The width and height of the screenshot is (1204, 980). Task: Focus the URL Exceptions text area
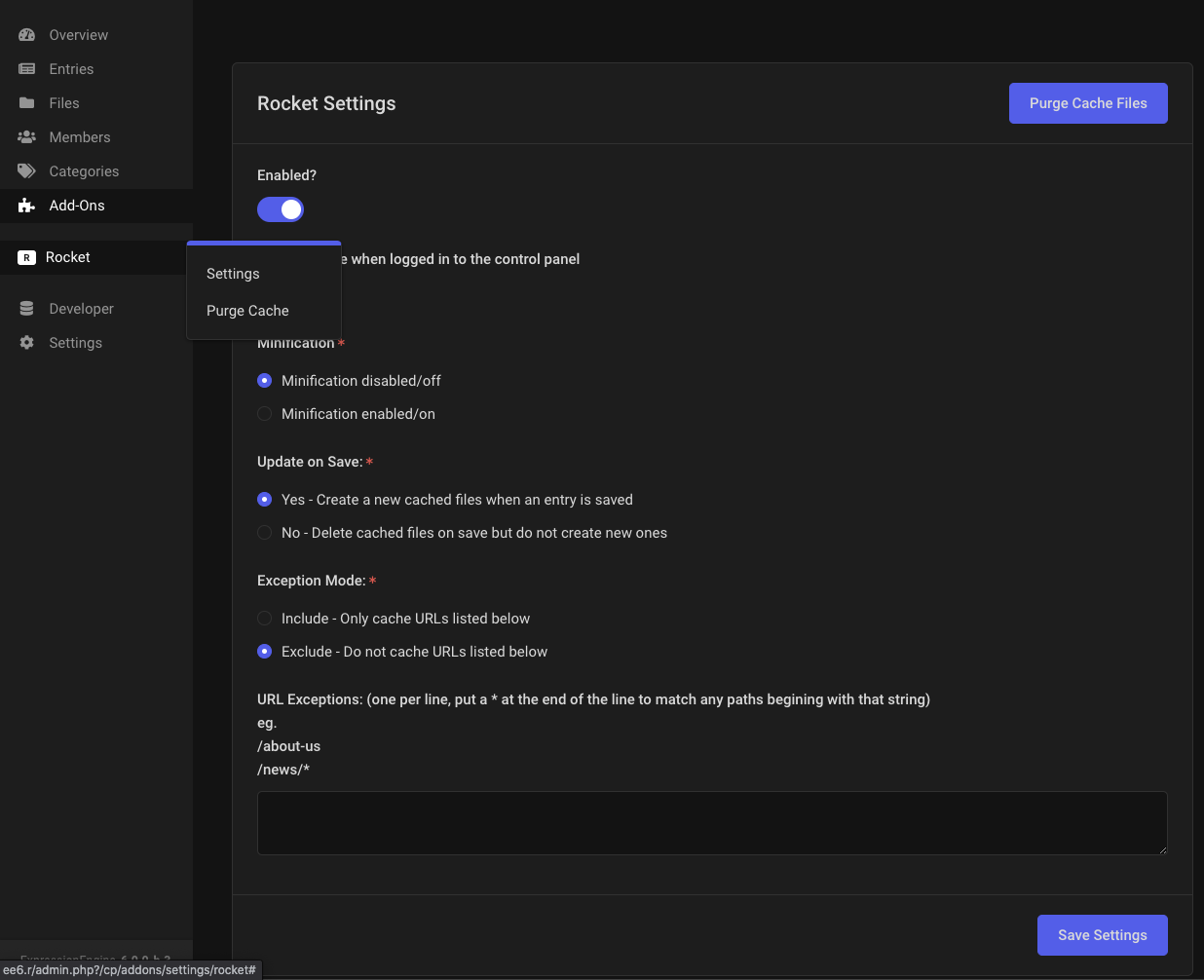click(712, 823)
